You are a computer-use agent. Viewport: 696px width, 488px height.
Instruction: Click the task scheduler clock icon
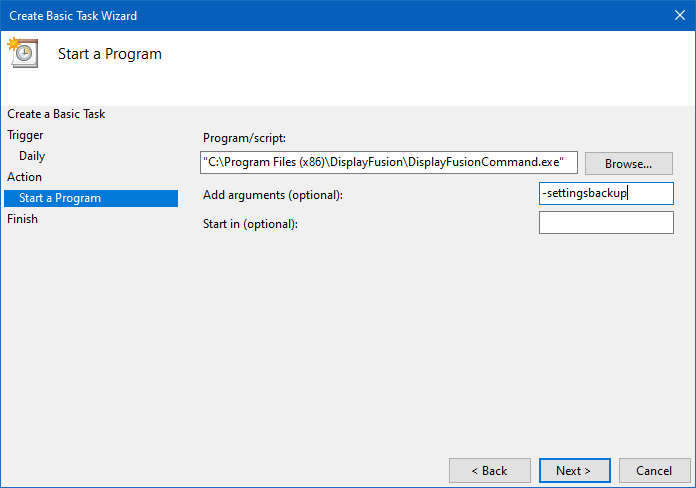23,52
